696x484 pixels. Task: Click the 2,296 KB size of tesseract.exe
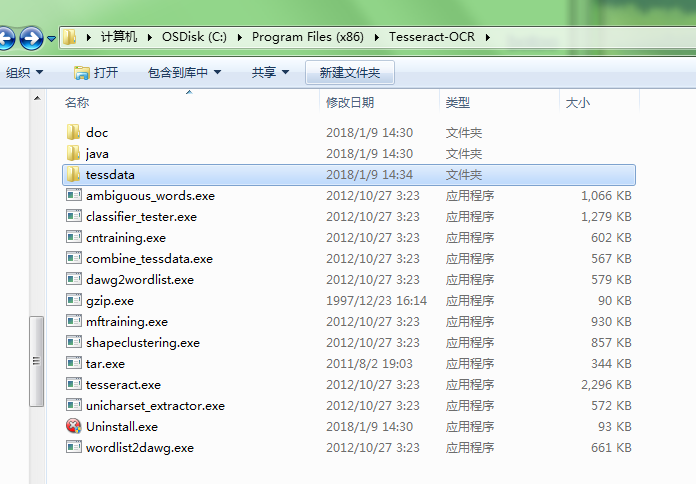coord(606,385)
